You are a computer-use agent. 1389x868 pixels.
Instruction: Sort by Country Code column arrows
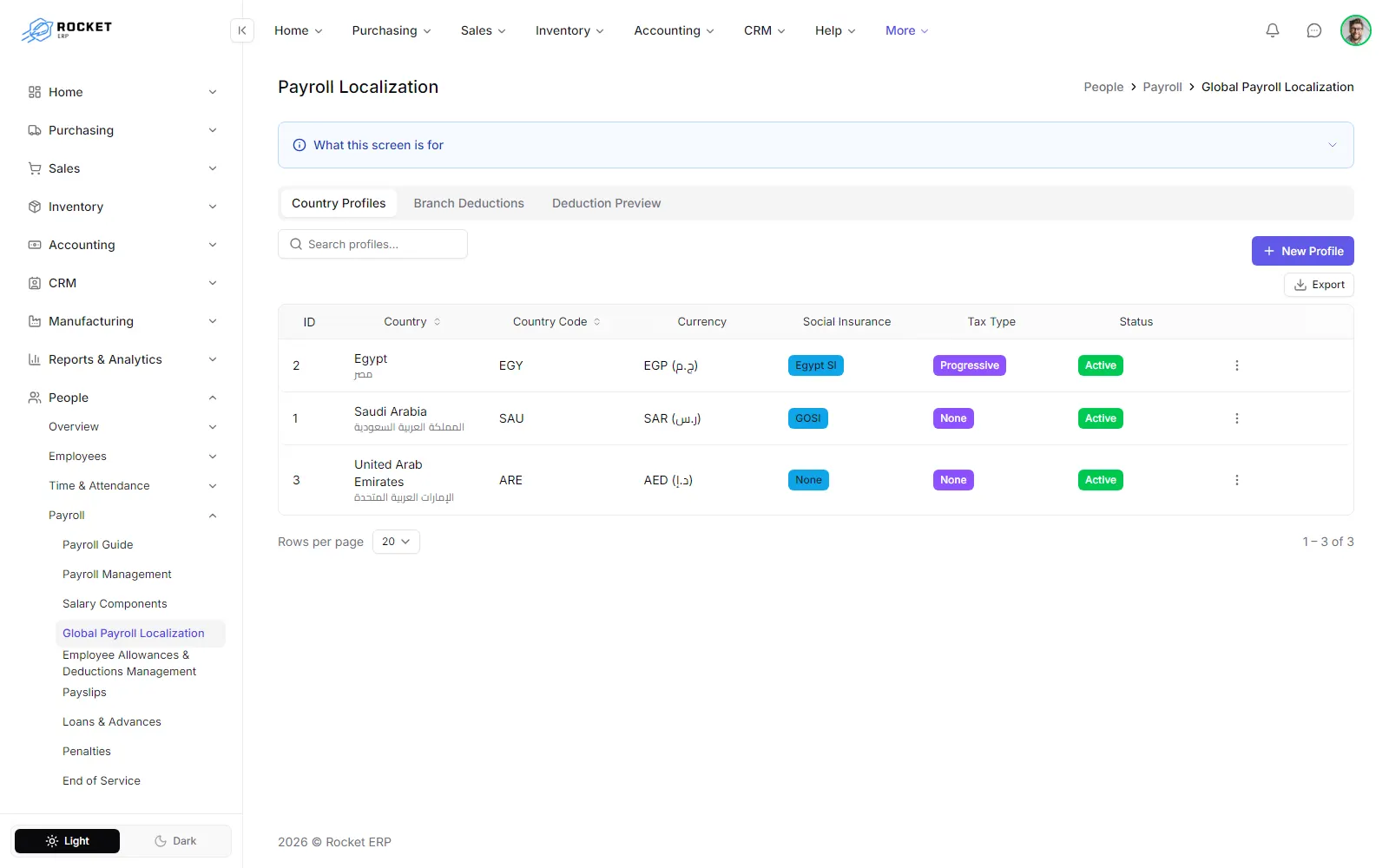[x=597, y=322]
